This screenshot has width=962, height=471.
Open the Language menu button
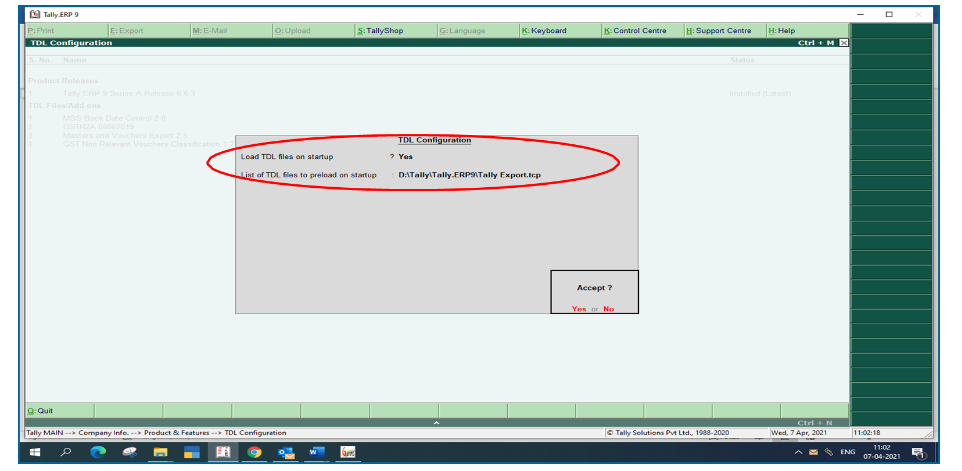477,31
